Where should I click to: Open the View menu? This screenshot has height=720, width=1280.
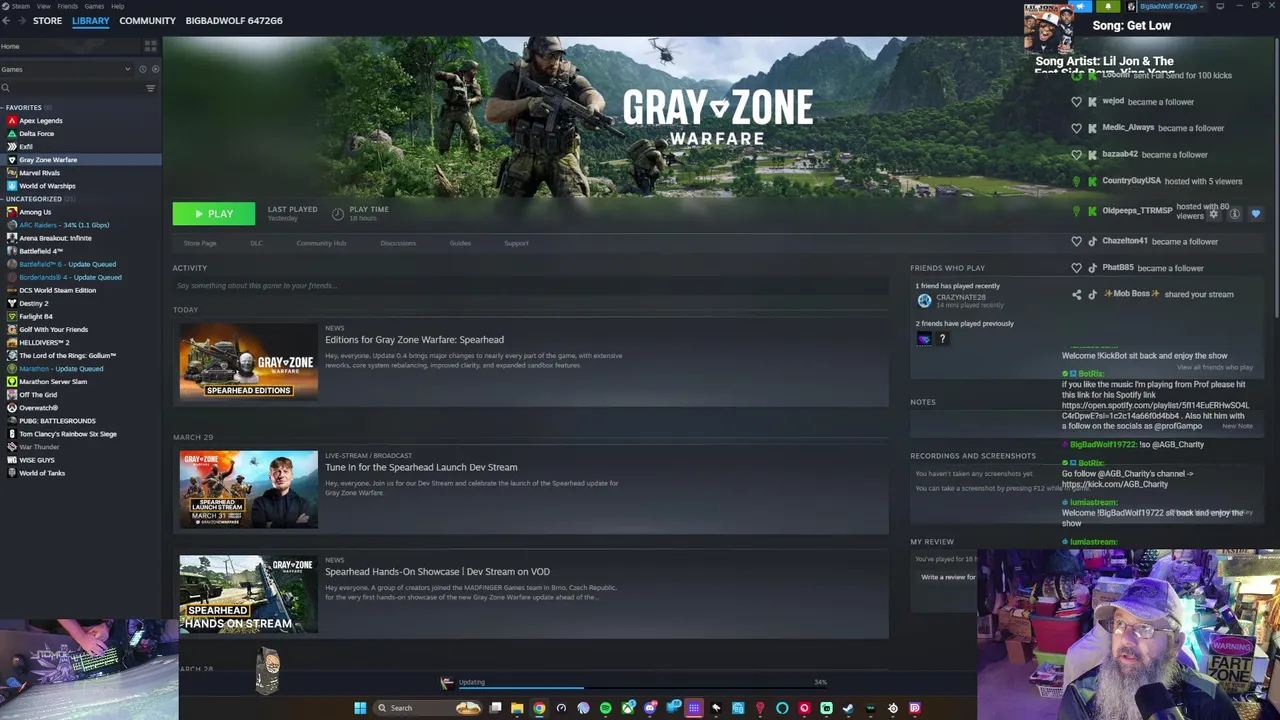[x=43, y=6]
